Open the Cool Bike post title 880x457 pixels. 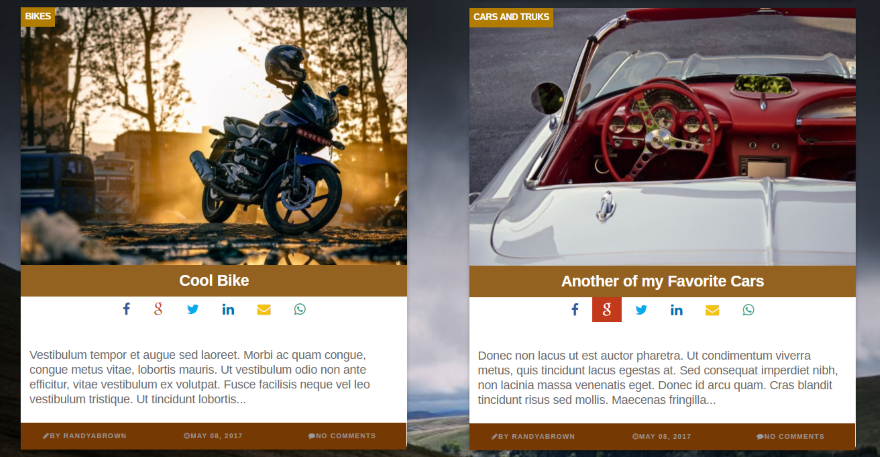click(214, 281)
